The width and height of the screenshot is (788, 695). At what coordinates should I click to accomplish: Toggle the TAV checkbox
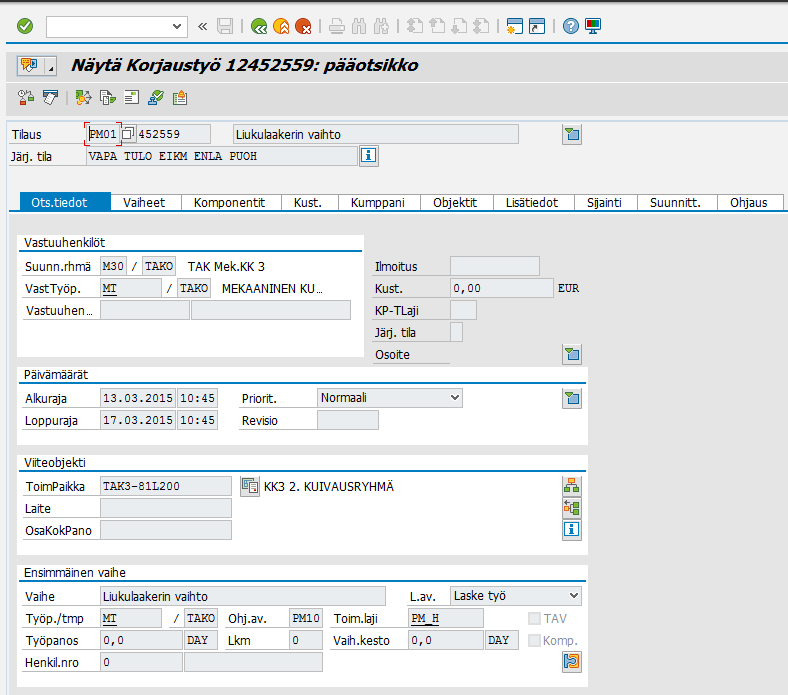click(534, 619)
